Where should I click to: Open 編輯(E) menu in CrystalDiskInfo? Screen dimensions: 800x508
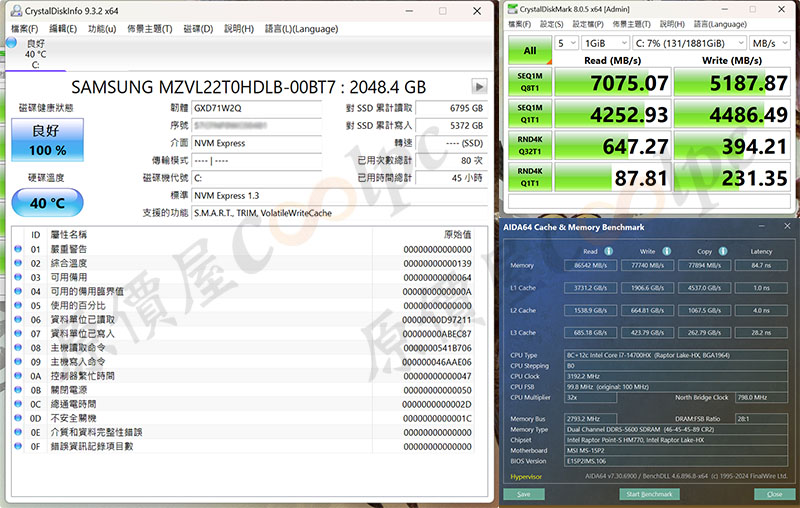63,29
